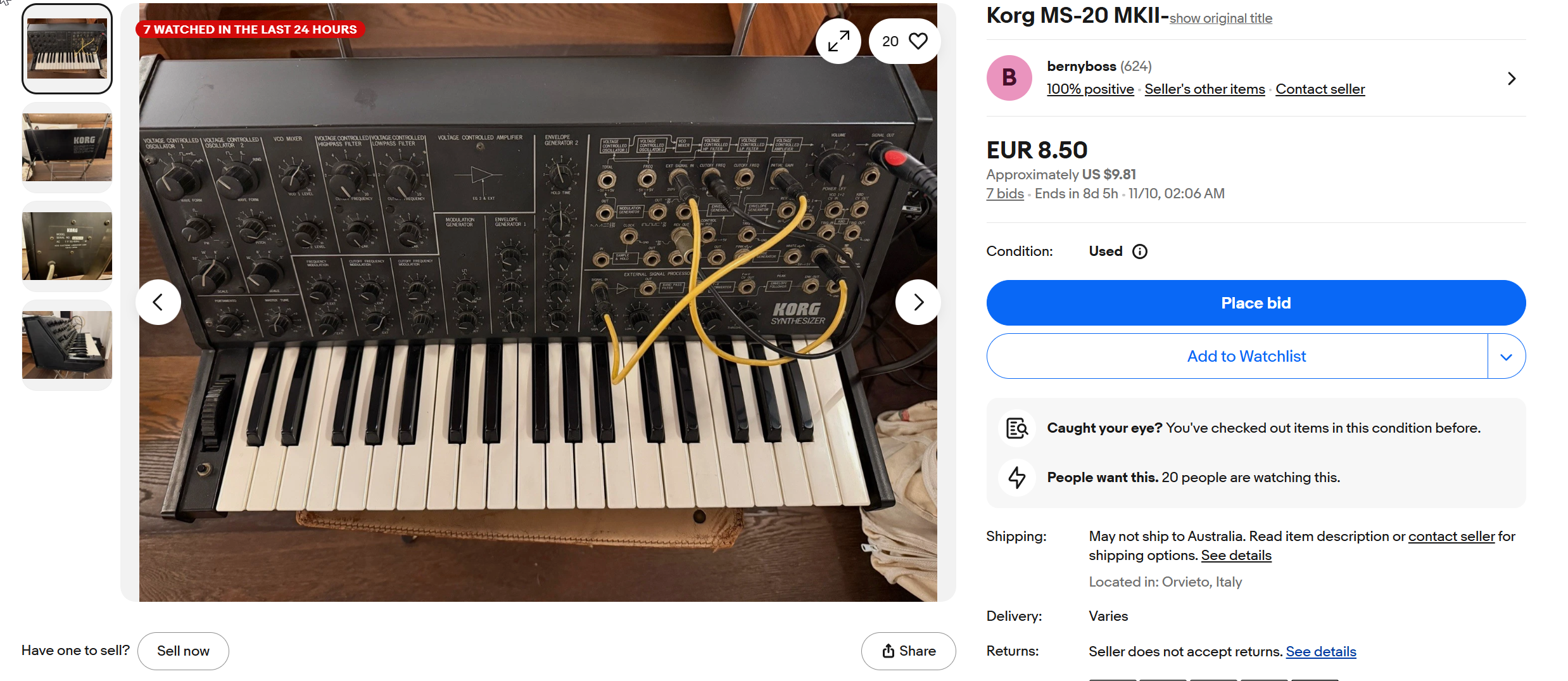
Task: Select the first synthesizer front thumbnail
Action: [x=67, y=49]
